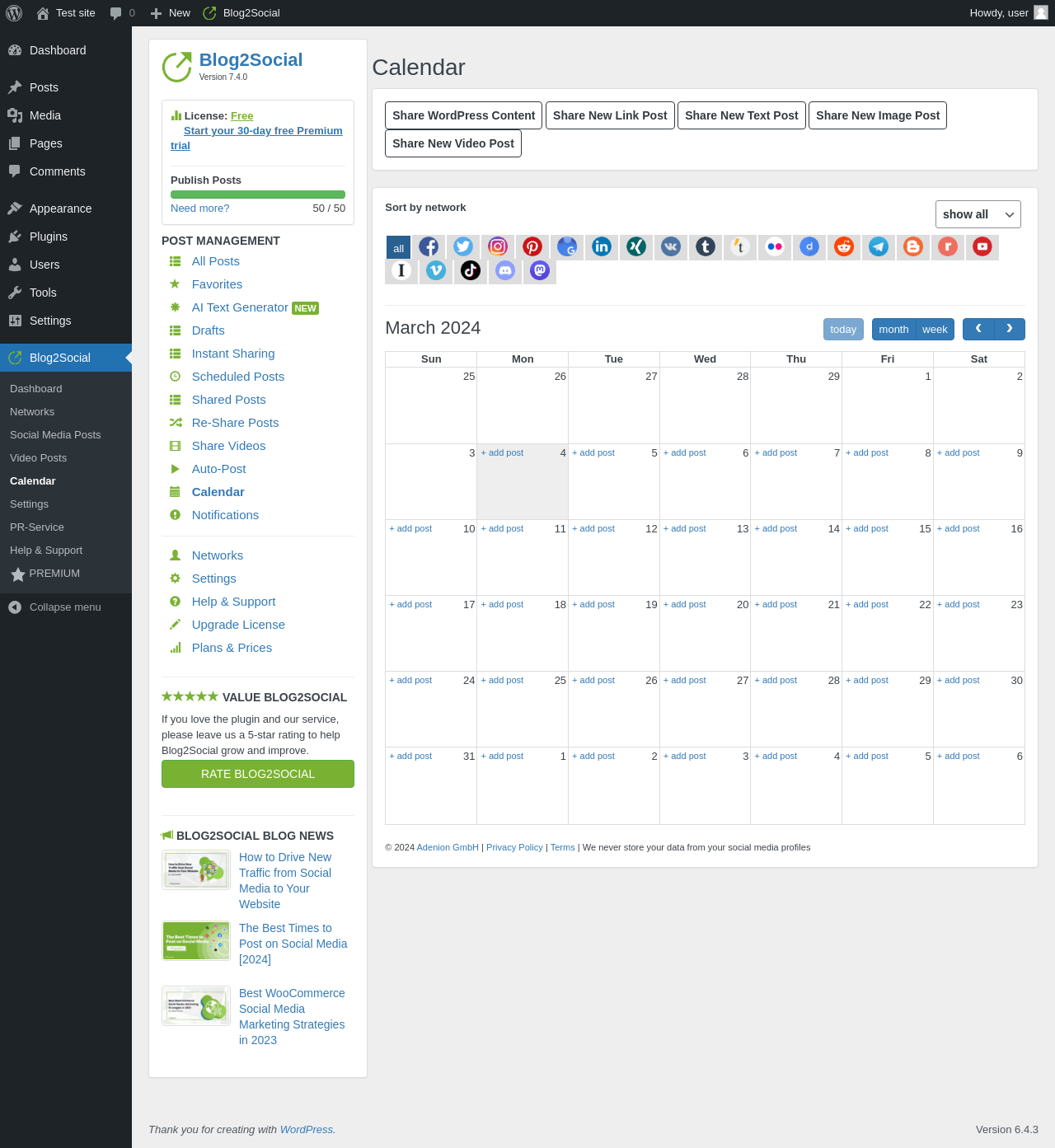Filter calendar by Blogger network
This screenshot has height=1148, width=1055.
point(913,246)
